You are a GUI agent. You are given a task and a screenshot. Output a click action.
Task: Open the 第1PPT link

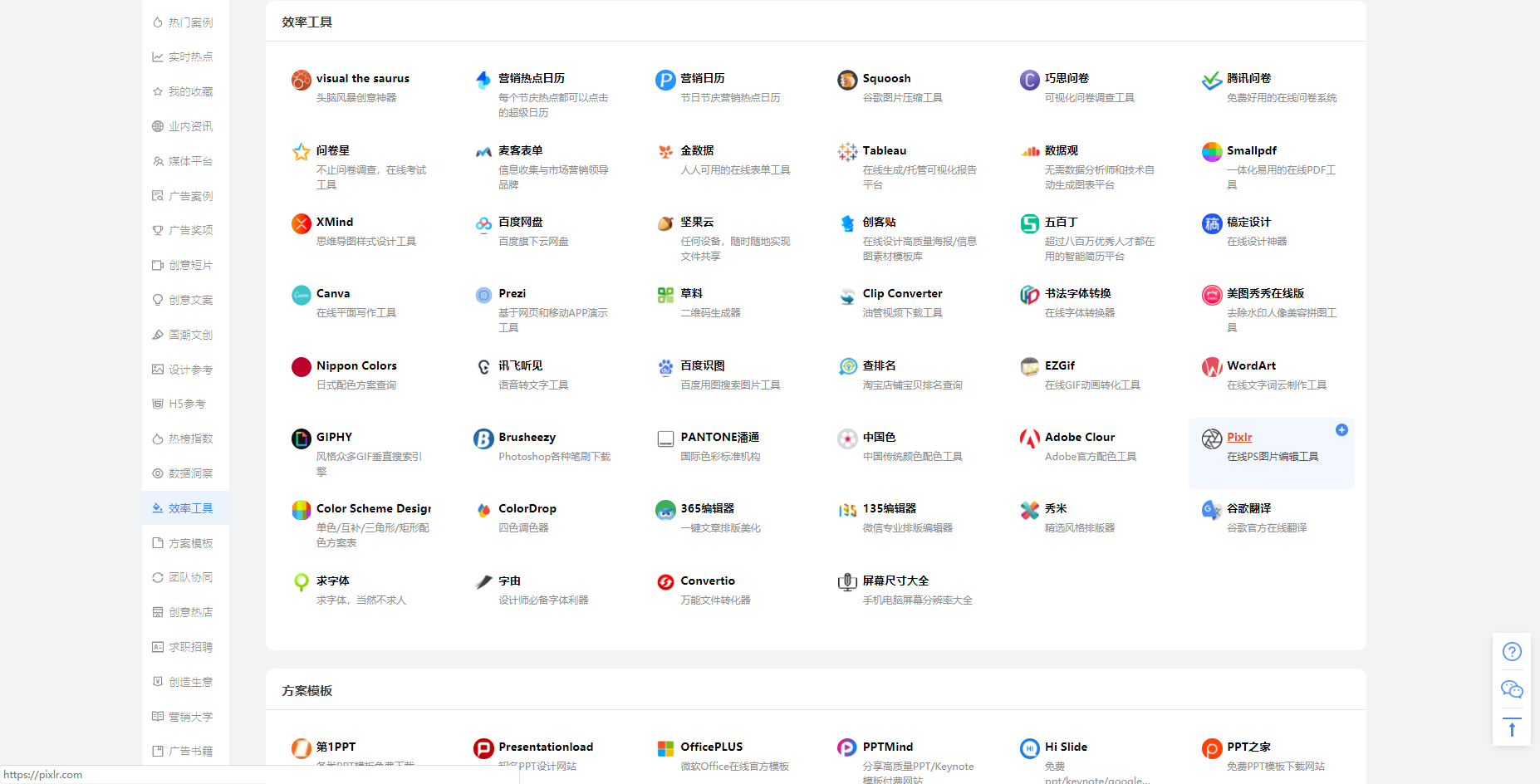point(336,747)
